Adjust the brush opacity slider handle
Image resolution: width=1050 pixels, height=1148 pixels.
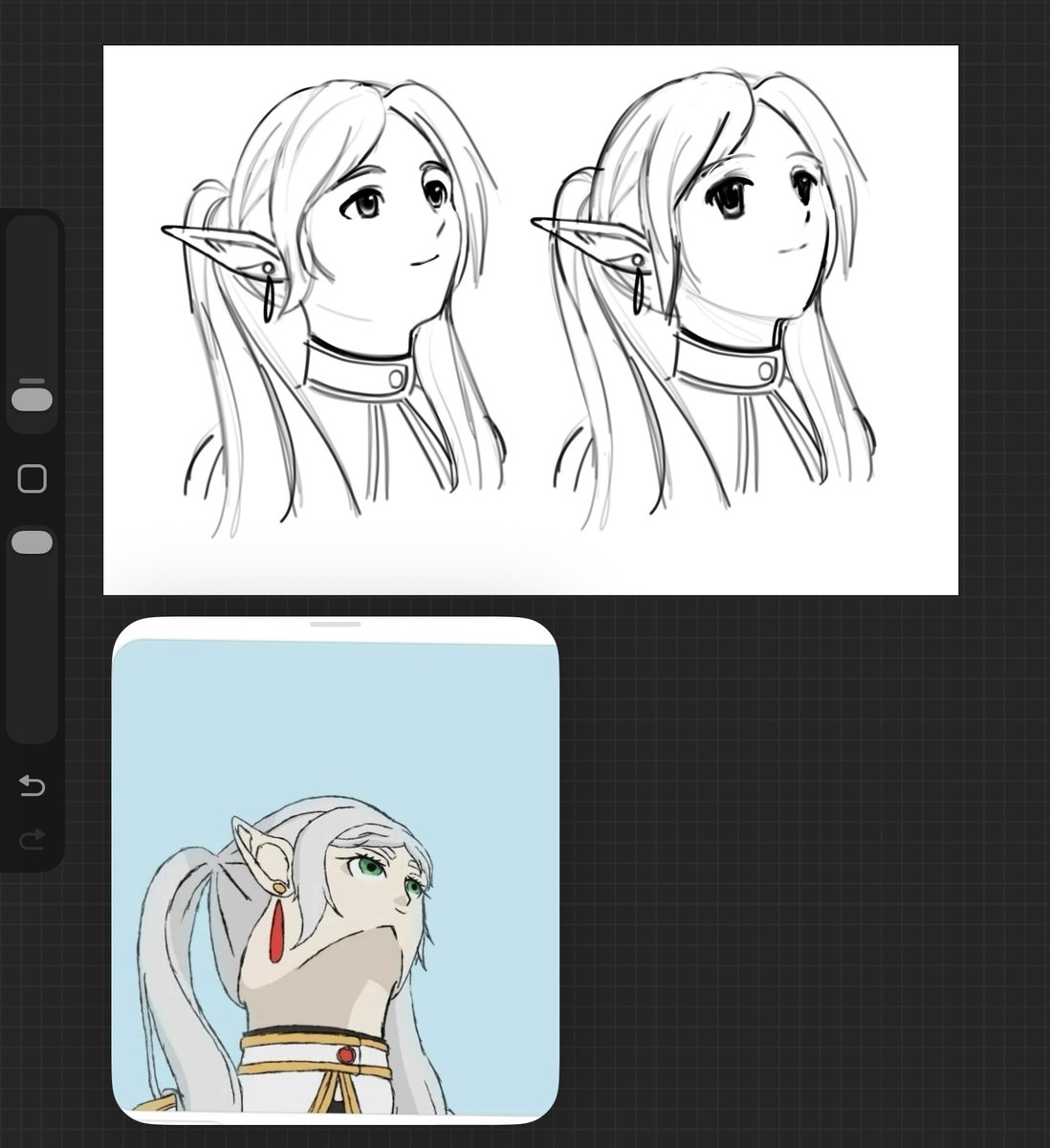click(x=33, y=542)
